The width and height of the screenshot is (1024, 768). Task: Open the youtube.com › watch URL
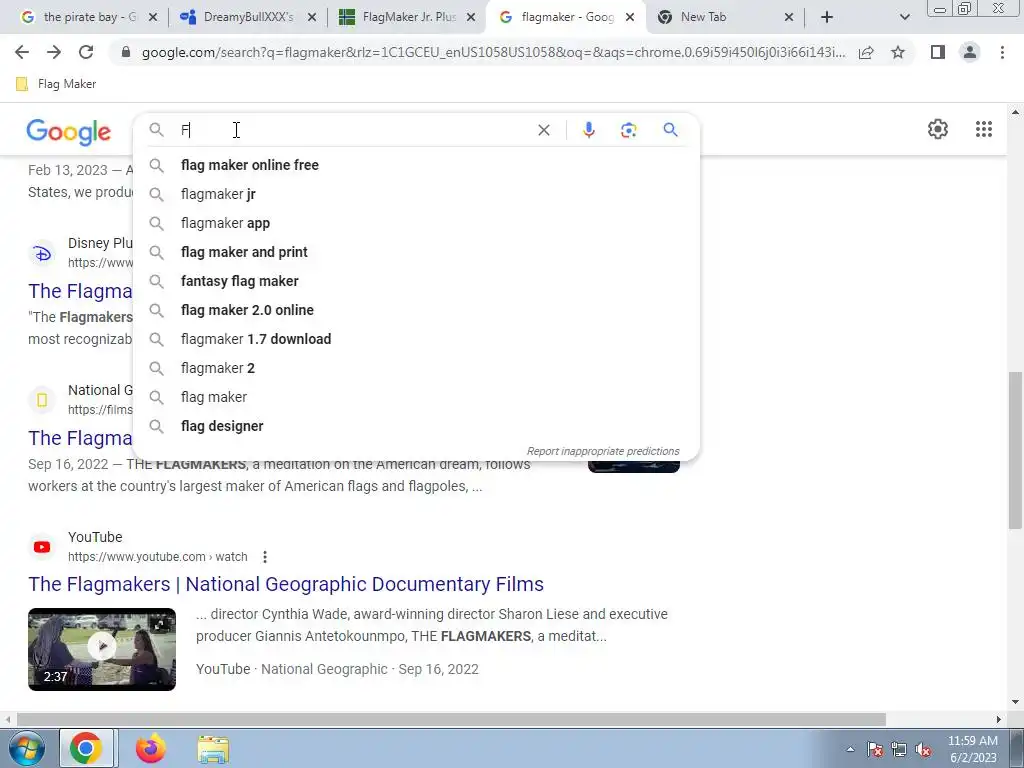pyautogui.click(x=157, y=557)
